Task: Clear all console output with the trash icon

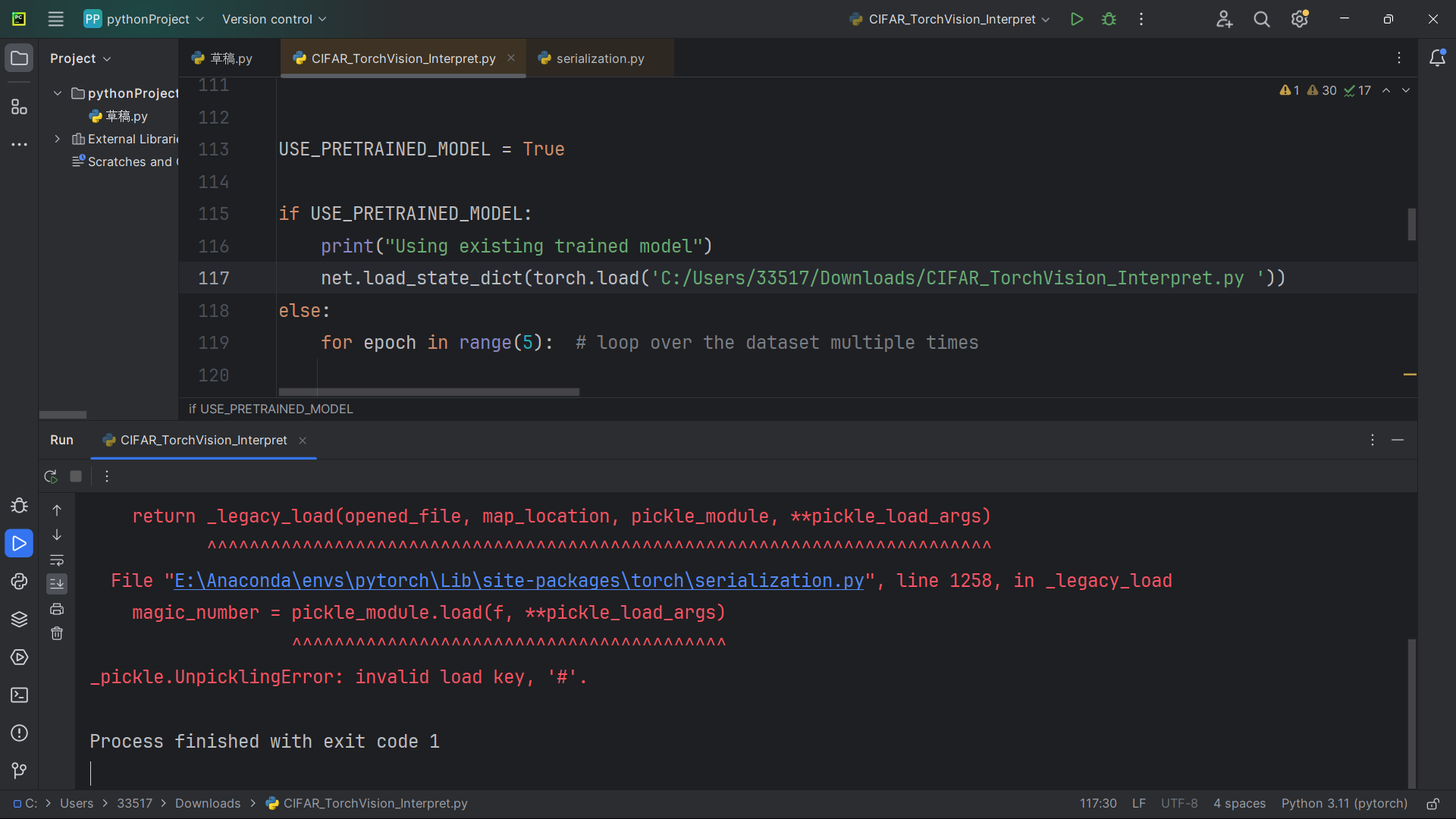Action: 57,633
